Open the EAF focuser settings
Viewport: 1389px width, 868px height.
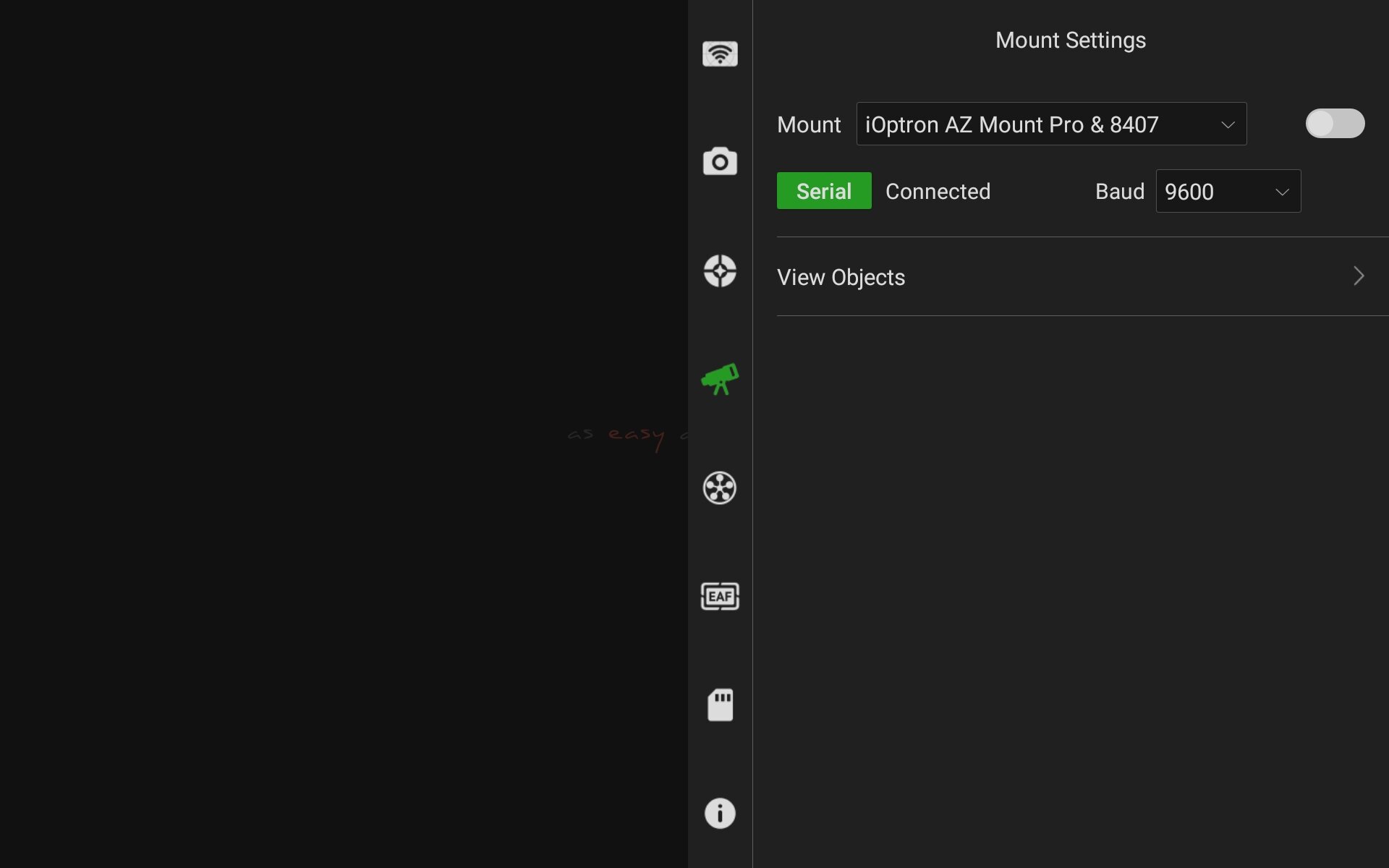coord(720,597)
